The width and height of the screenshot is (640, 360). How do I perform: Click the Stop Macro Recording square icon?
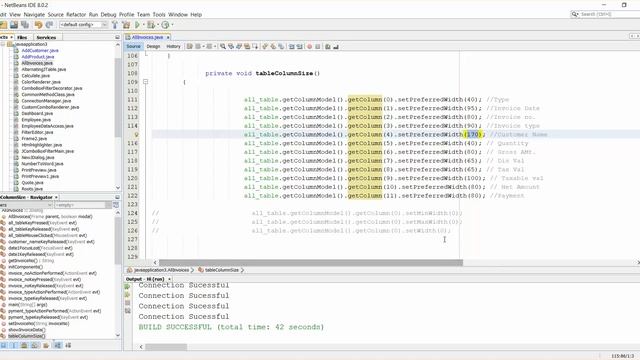coord(318,47)
